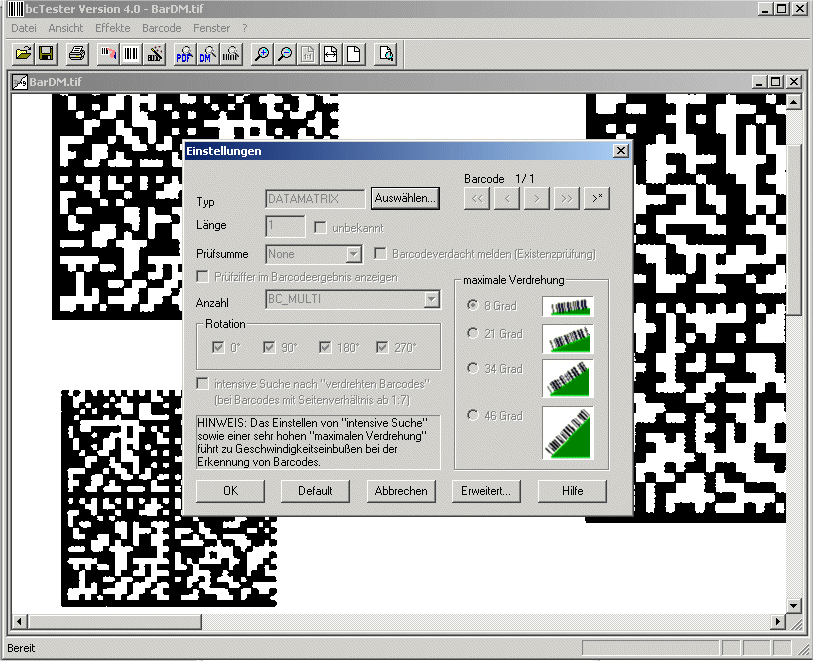Click the Hilfe button
The width and height of the screenshot is (813, 661).
572,490
